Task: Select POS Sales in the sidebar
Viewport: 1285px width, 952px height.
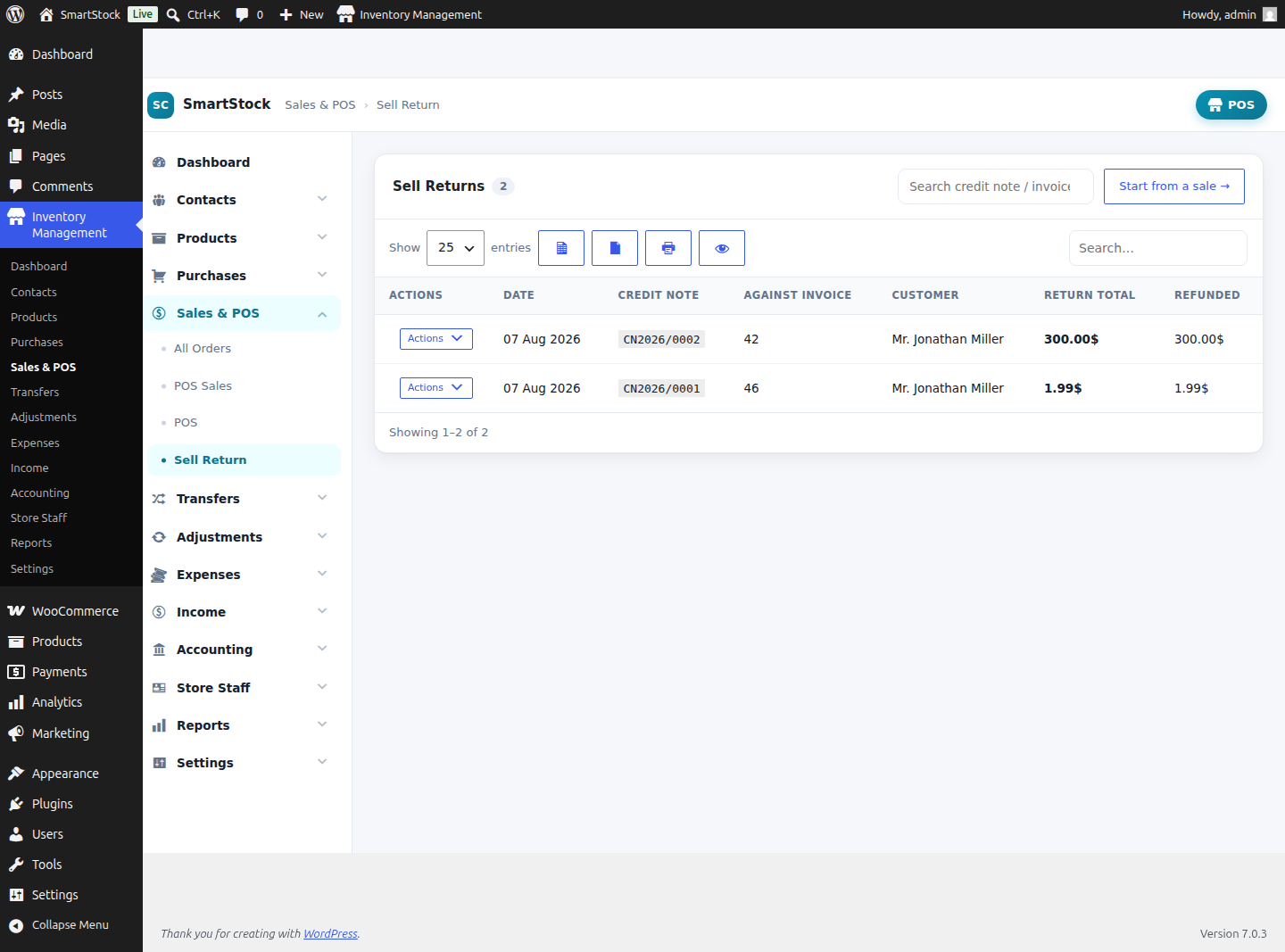Action: [x=203, y=386]
